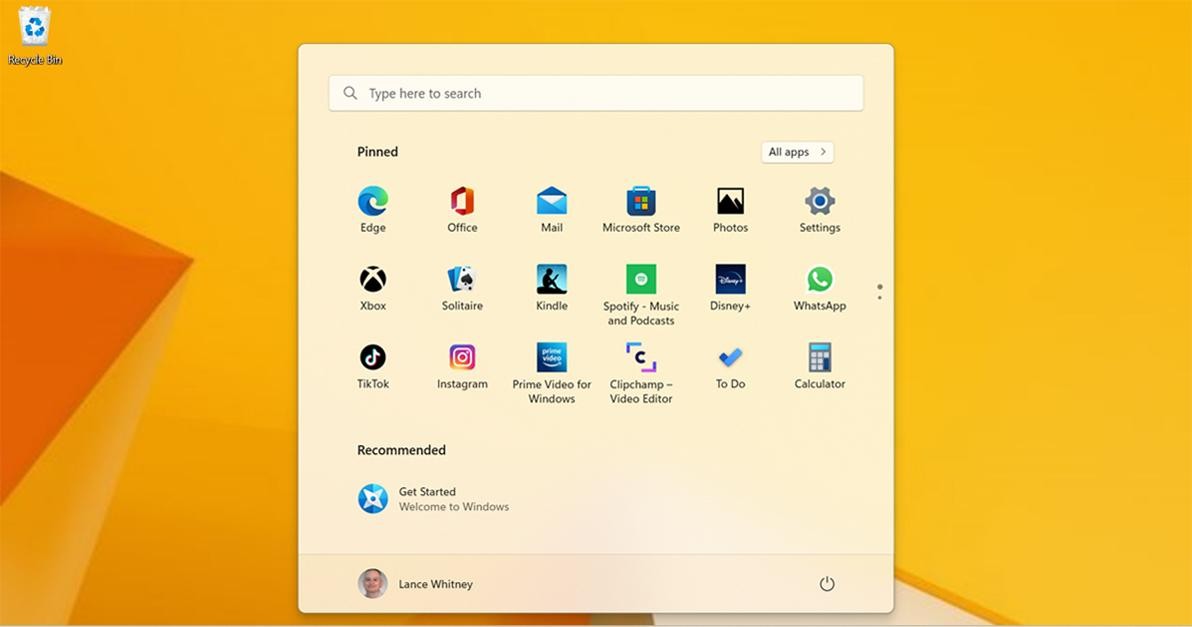Viewport: 1192px width, 627px height.
Task: Open Lance Whitney's account menu
Action: [x=415, y=584]
